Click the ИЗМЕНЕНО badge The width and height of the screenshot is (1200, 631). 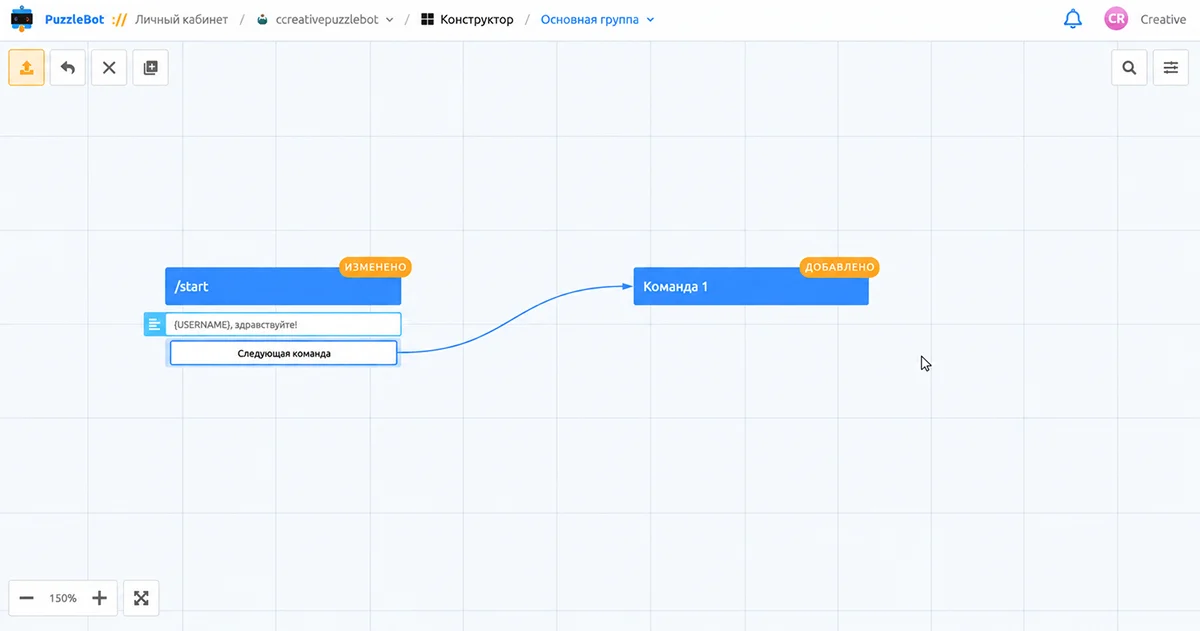pos(375,267)
